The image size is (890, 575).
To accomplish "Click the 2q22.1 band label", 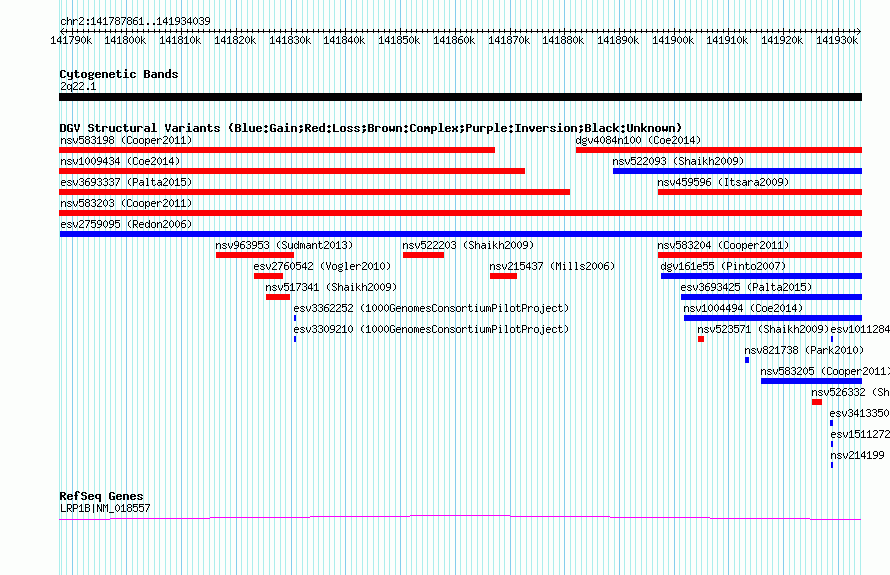I will (78, 86).
